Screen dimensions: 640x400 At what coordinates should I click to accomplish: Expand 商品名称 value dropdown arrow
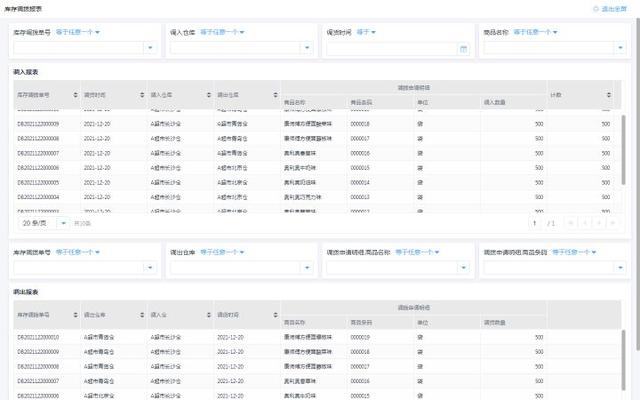coord(620,48)
